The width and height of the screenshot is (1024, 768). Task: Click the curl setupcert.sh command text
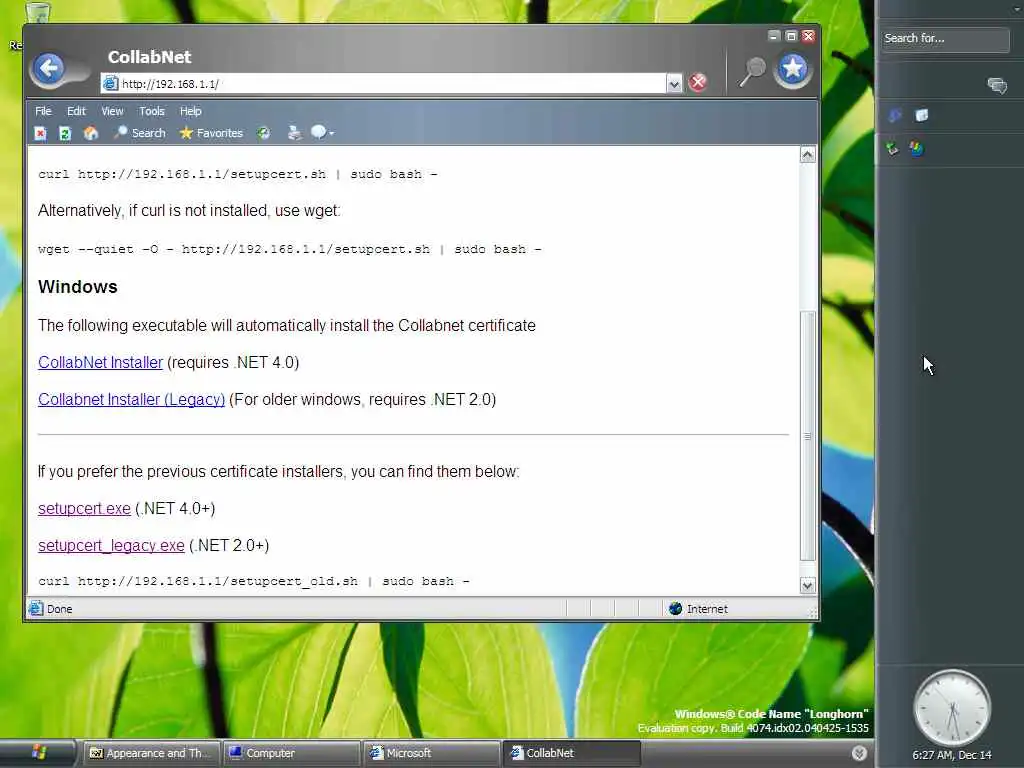coord(238,174)
